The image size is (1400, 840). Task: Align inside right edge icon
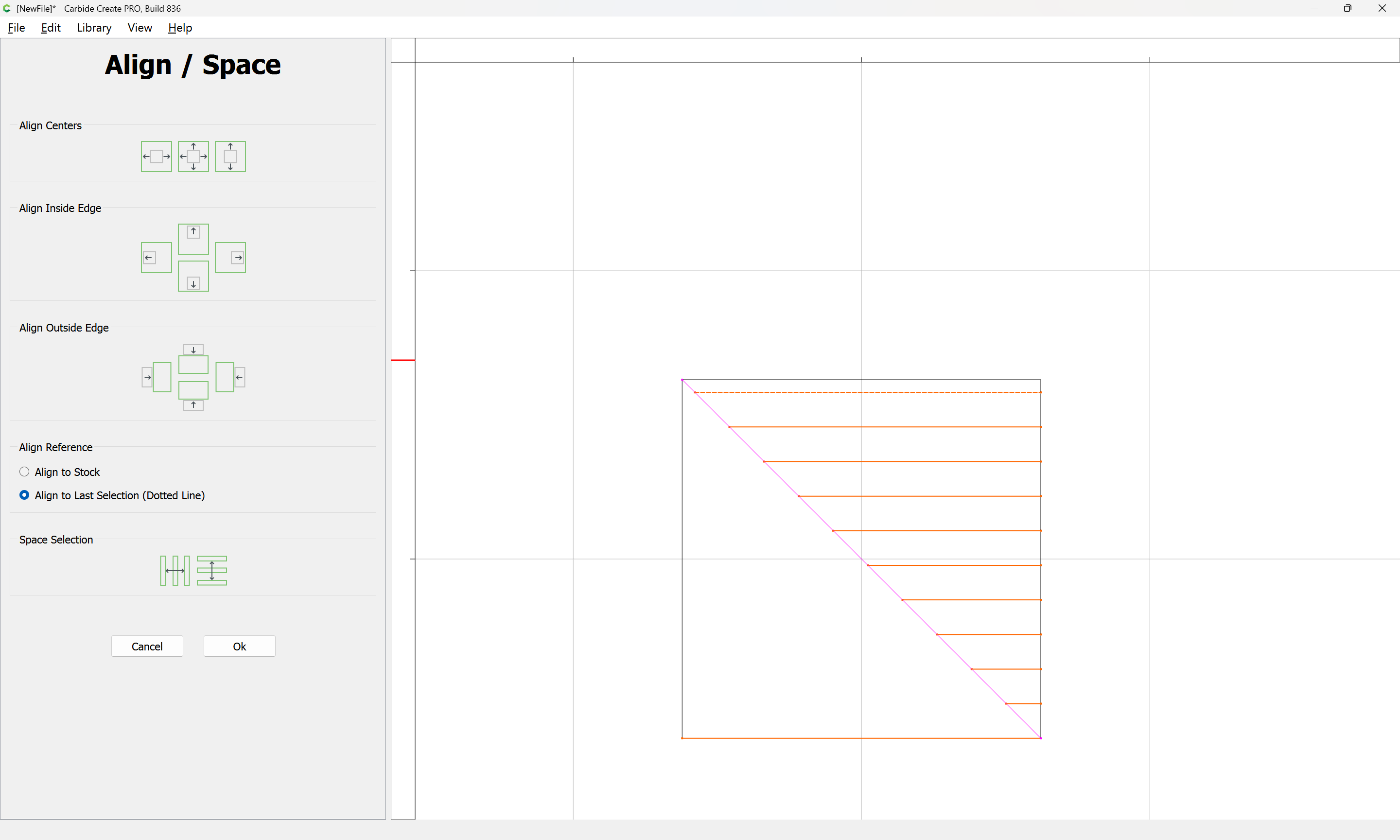230,258
